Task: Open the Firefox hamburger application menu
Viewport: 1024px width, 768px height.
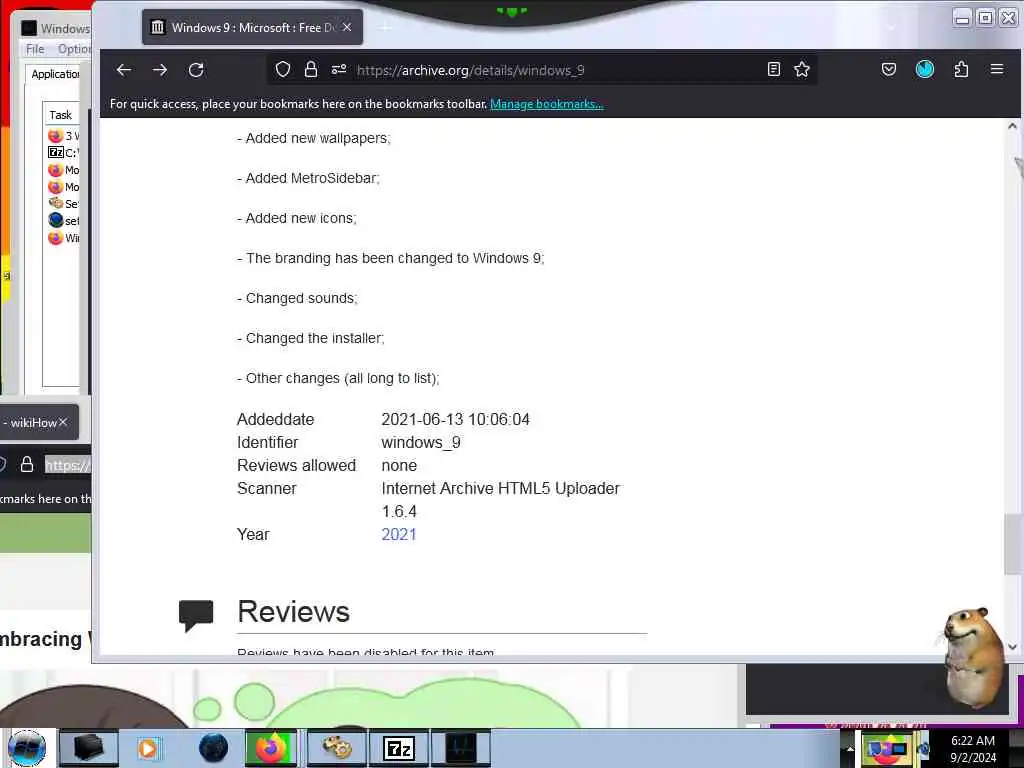Action: [x=997, y=69]
